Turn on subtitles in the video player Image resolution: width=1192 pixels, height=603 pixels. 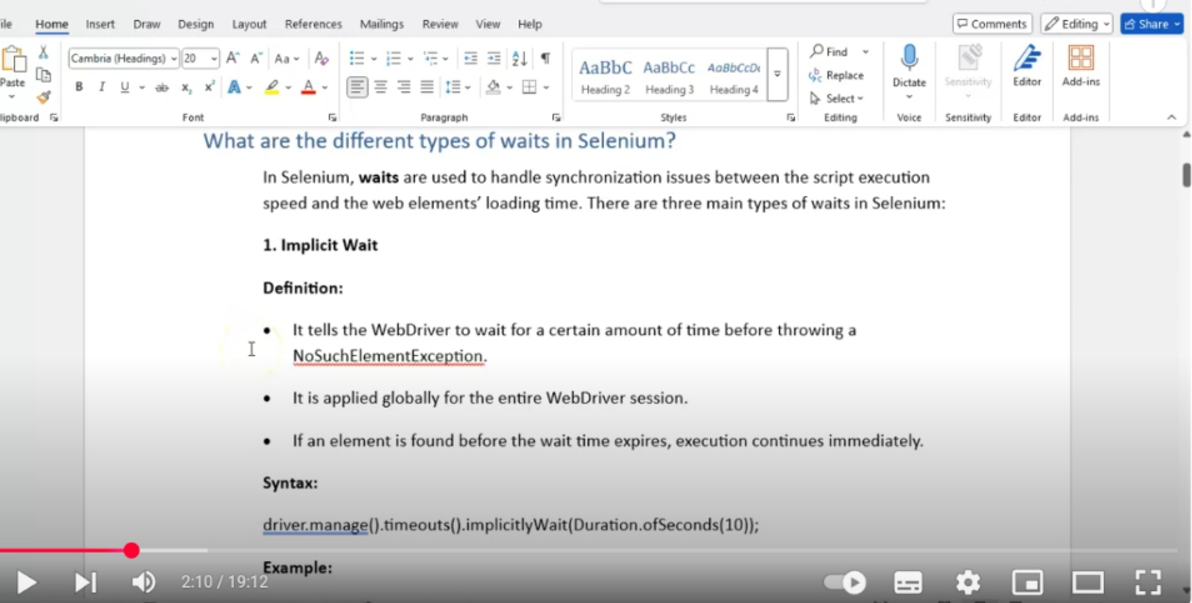908,582
